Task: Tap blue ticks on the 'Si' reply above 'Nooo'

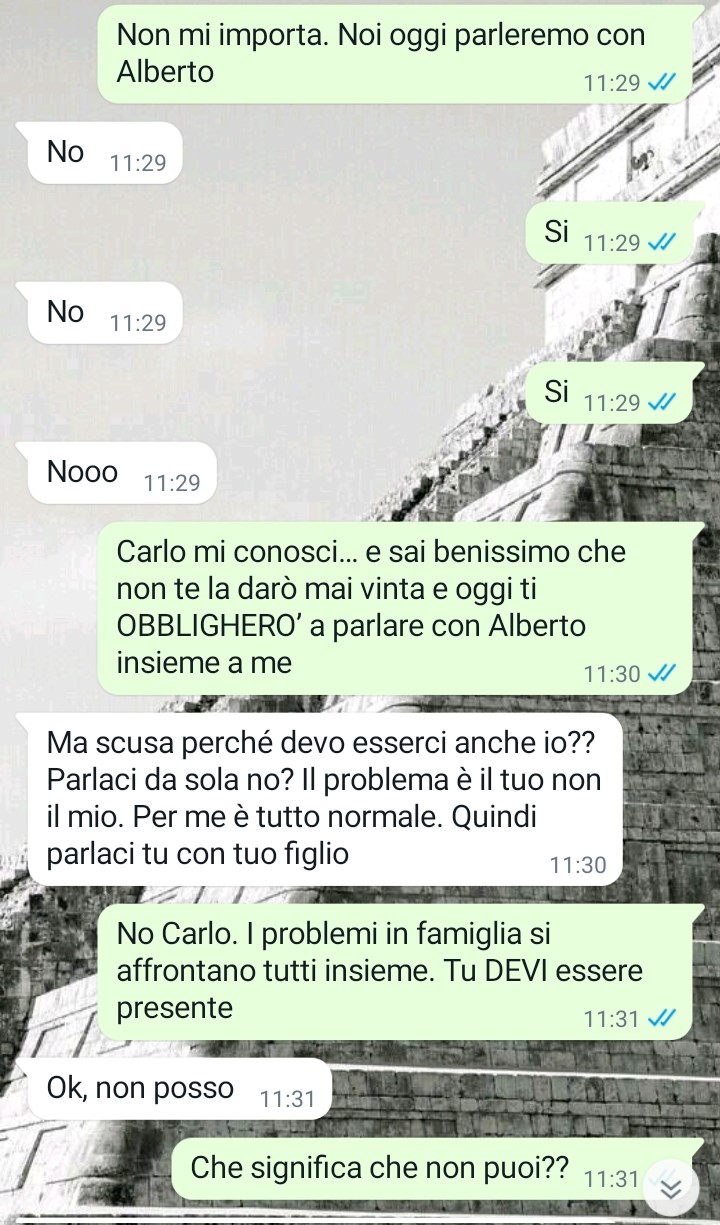Action: pyautogui.click(x=662, y=403)
